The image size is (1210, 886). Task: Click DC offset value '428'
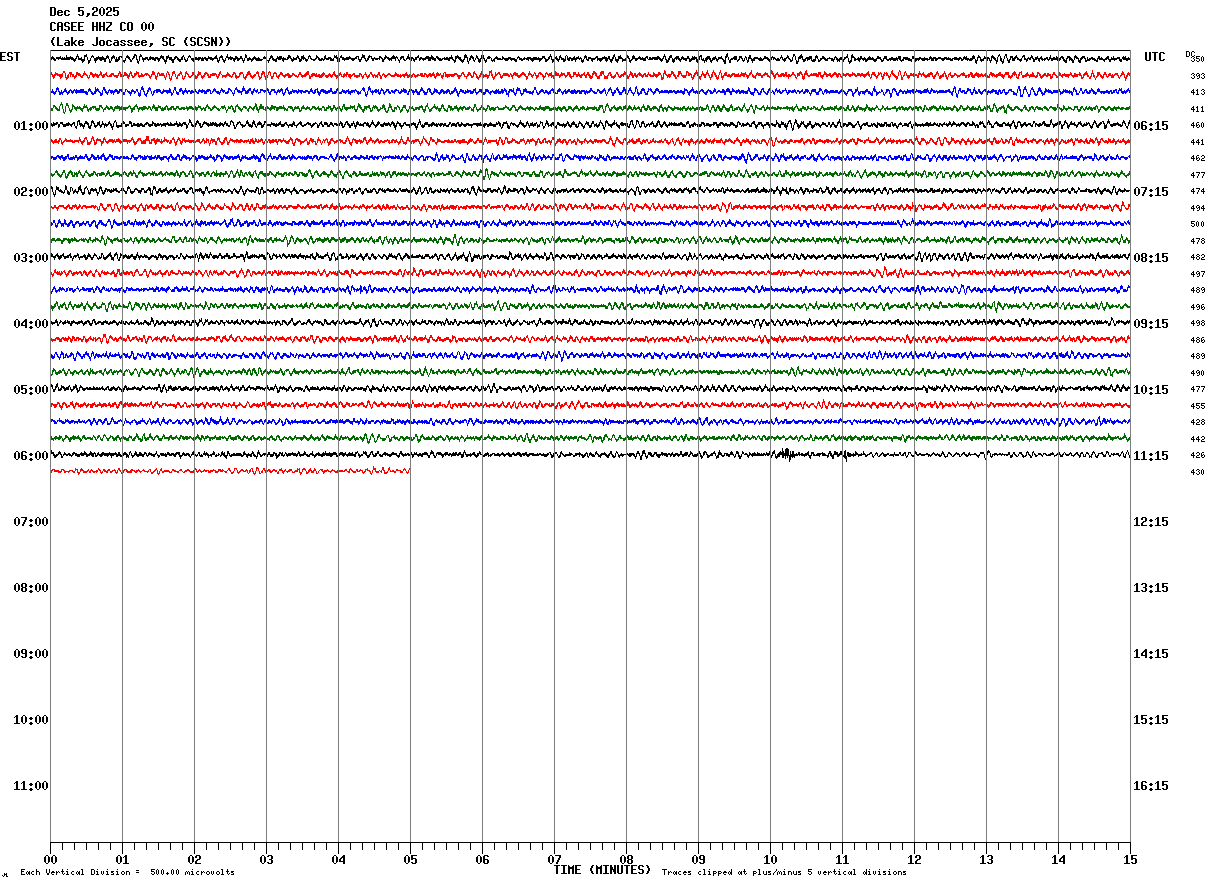pos(1197,423)
